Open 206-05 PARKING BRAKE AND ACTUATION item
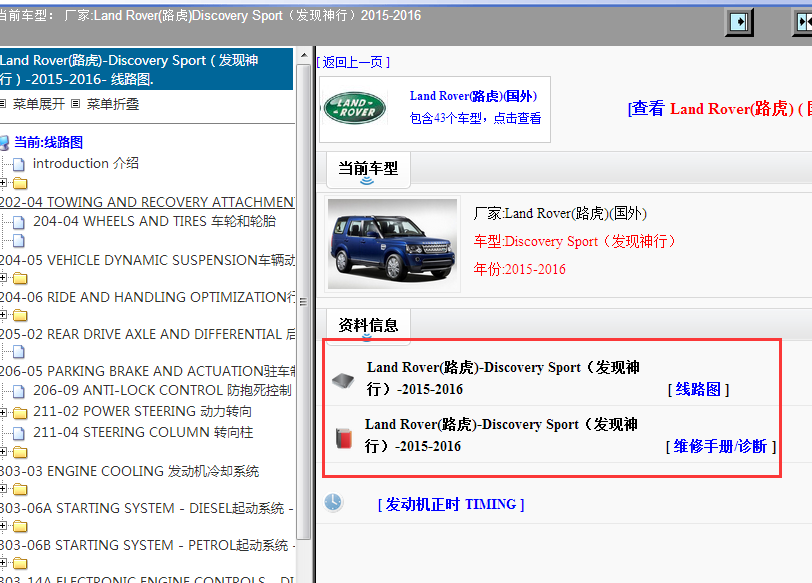 (147, 371)
